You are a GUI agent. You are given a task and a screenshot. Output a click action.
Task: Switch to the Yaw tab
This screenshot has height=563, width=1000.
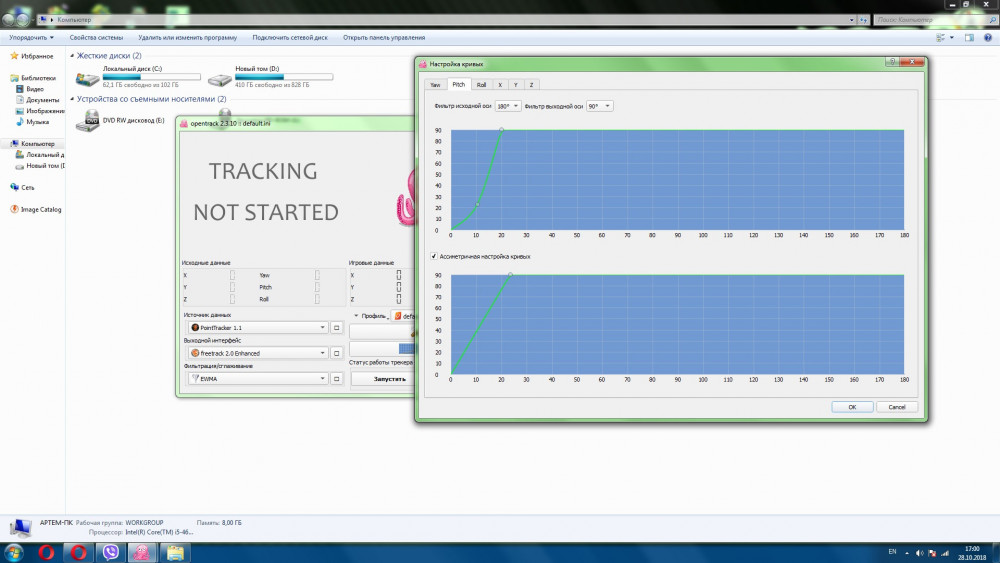pyautogui.click(x=435, y=85)
